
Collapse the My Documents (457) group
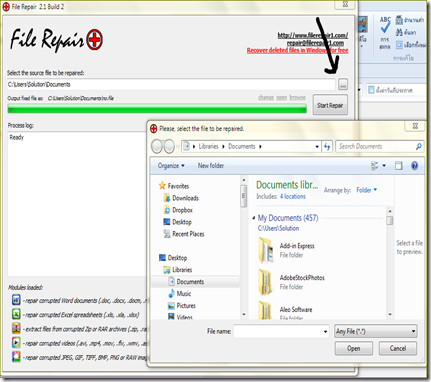tap(254, 218)
